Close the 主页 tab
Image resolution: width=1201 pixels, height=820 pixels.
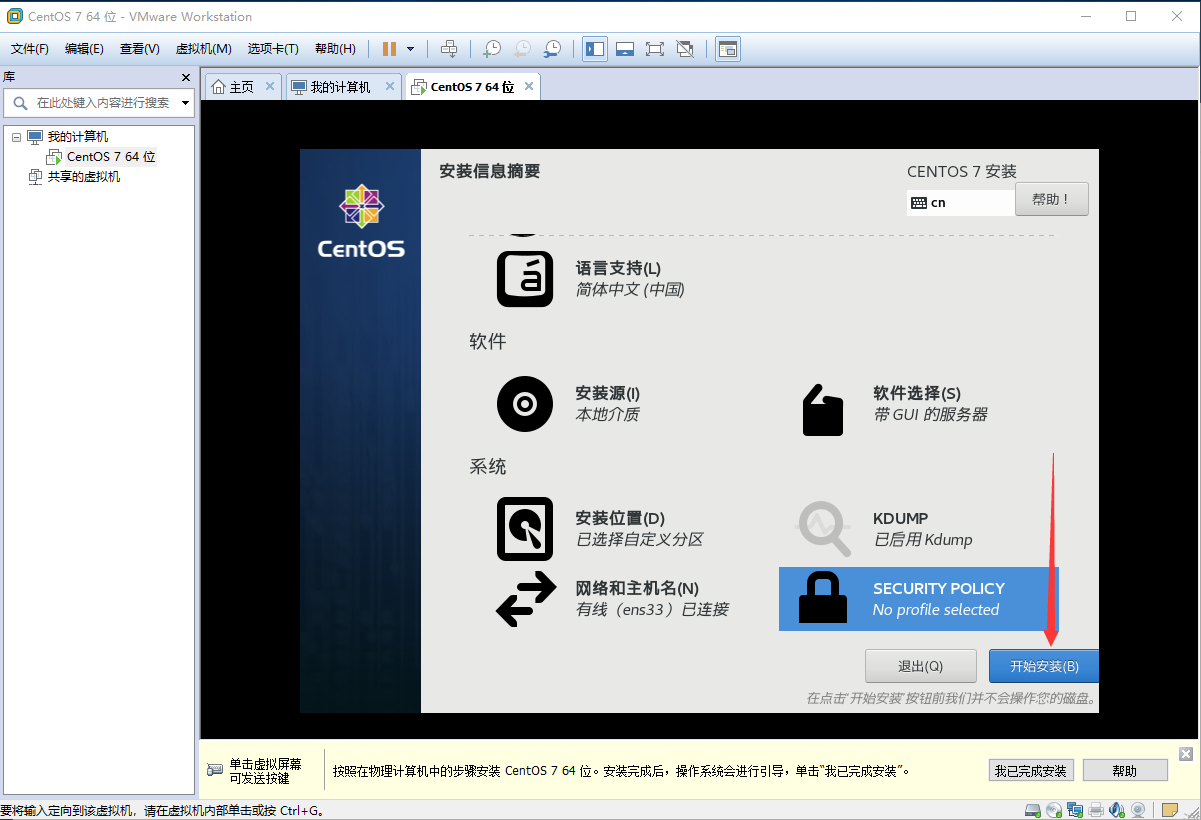269,87
